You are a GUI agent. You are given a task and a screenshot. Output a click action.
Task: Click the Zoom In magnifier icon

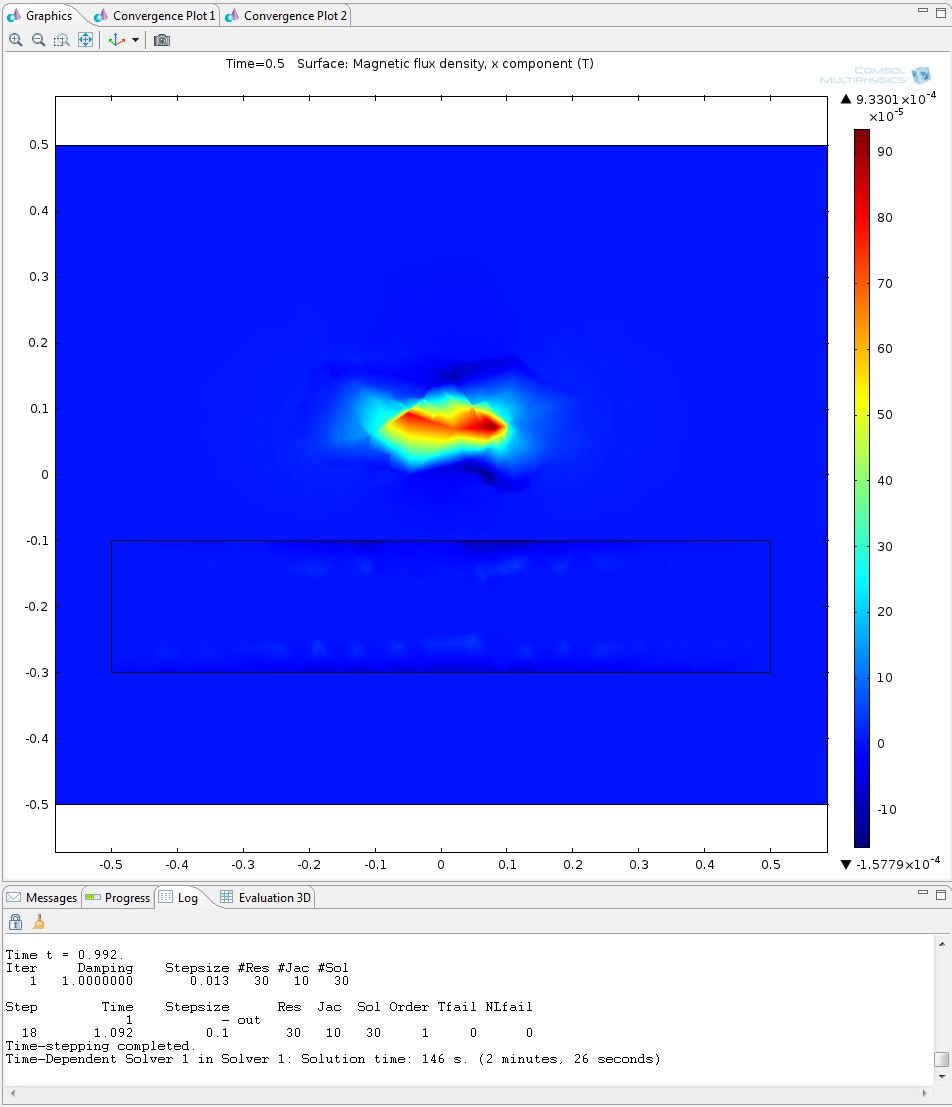[x=16, y=40]
